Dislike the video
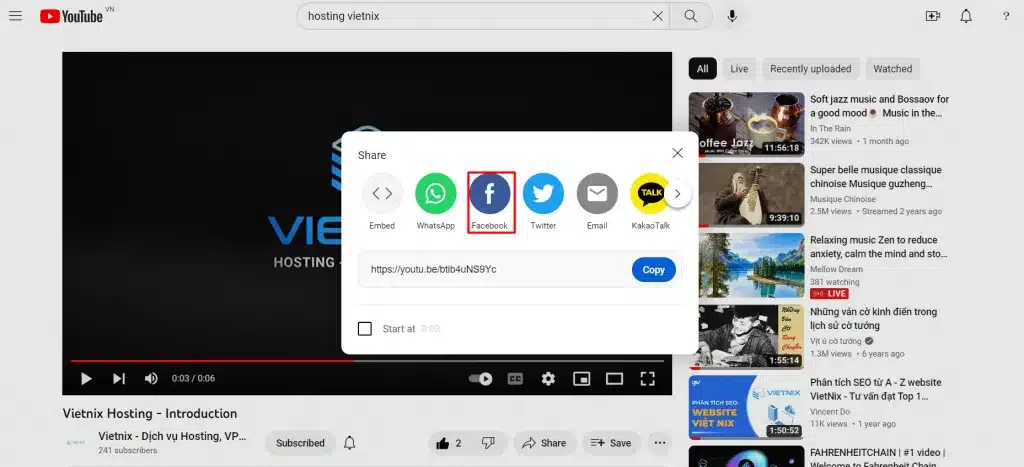Viewport: 1024px width, 467px height. (x=488, y=443)
